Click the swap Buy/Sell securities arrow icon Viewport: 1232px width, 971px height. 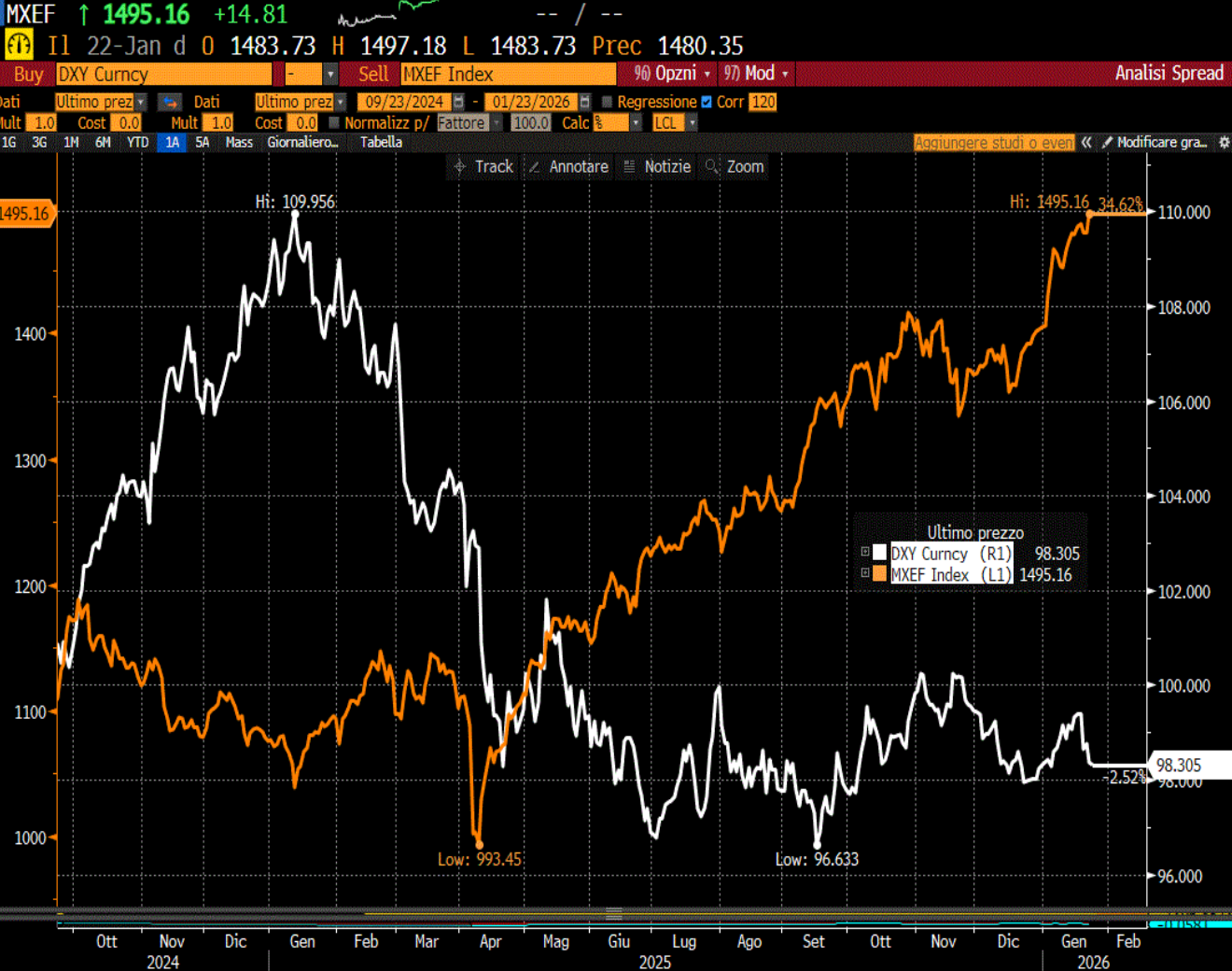click(170, 102)
